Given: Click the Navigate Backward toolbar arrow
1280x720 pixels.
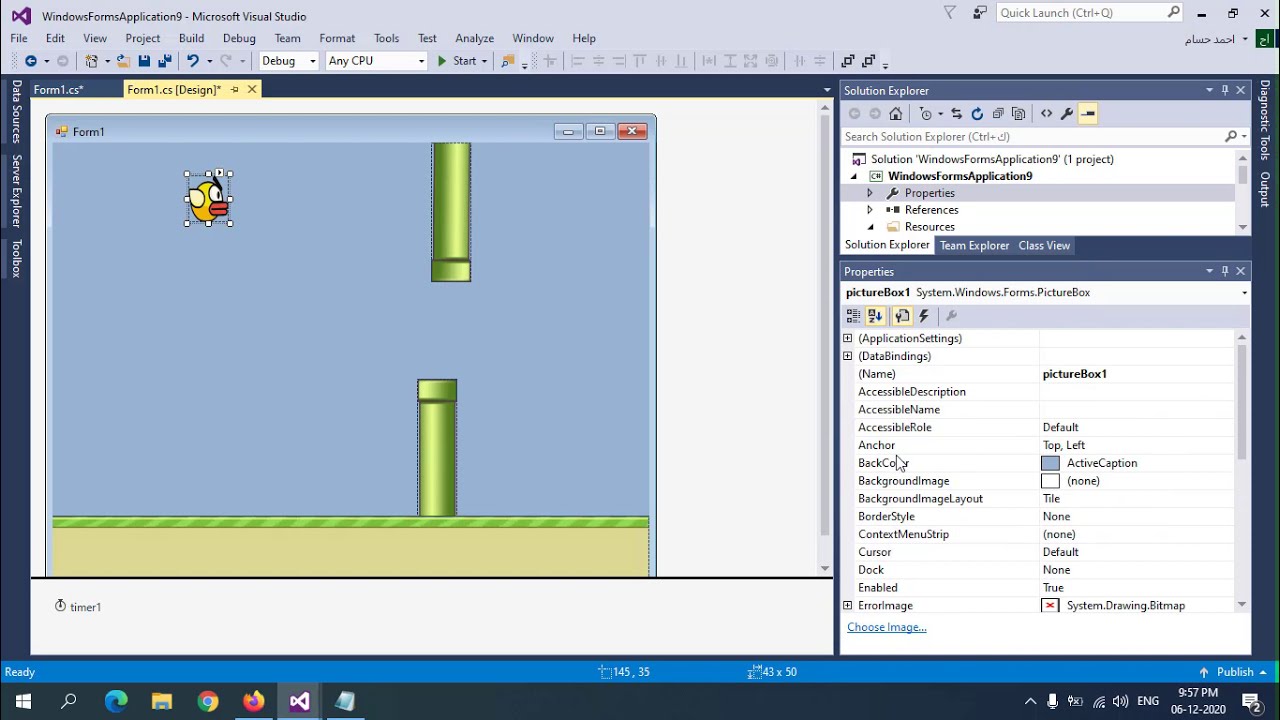Looking at the screenshot, I should (30, 61).
